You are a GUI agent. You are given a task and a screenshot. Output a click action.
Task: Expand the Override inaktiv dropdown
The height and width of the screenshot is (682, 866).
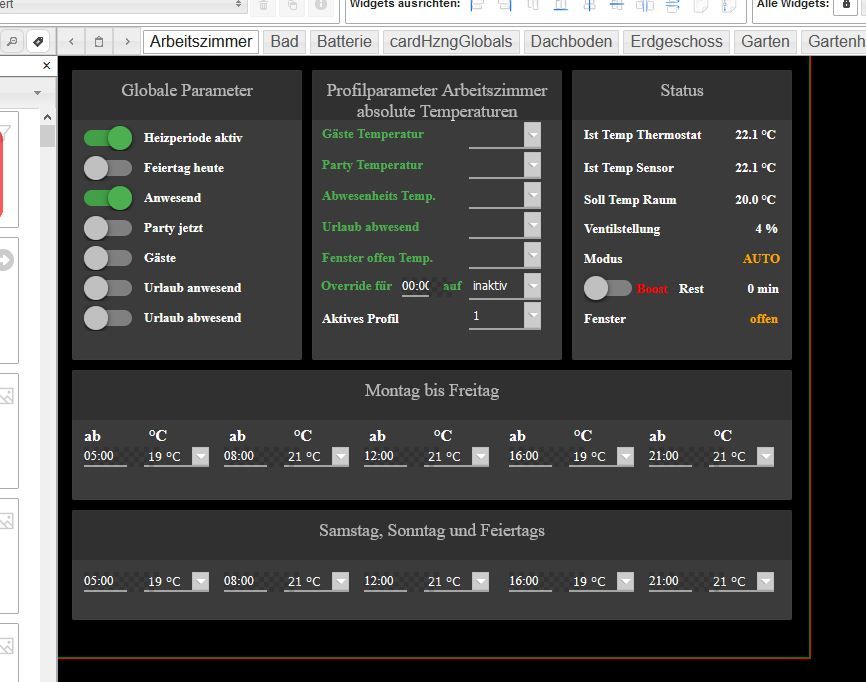click(x=532, y=286)
